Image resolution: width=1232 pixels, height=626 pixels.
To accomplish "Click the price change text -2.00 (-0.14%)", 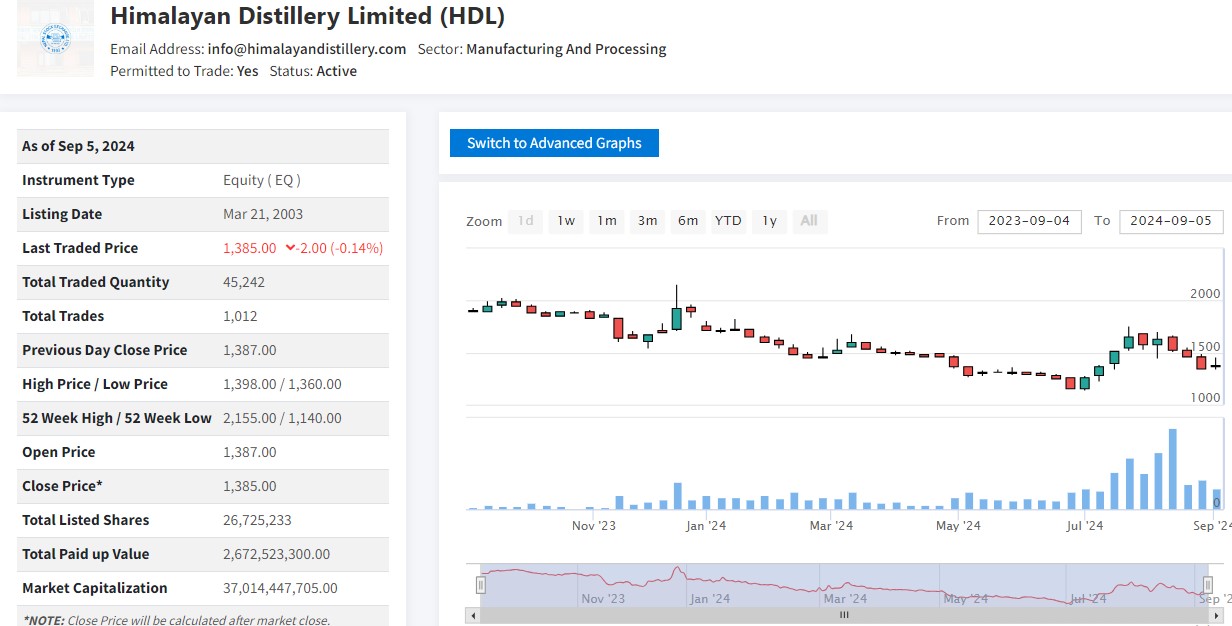I will pos(341,248).
